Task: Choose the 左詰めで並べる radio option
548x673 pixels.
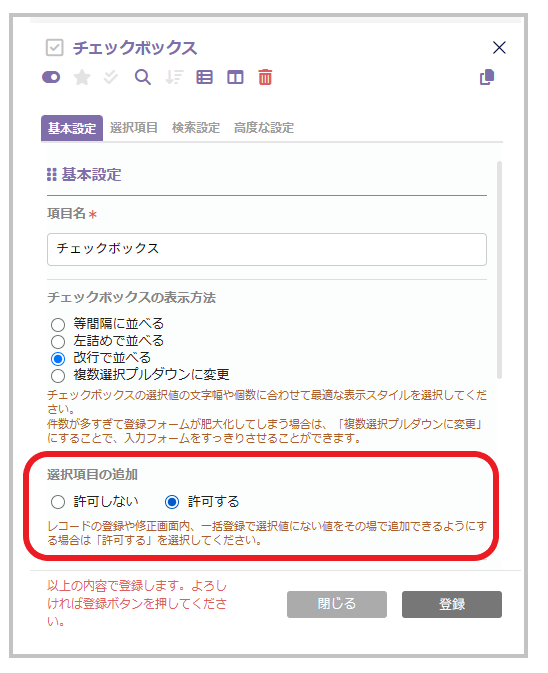Action: pyautogui.click(x=58, y=342)
